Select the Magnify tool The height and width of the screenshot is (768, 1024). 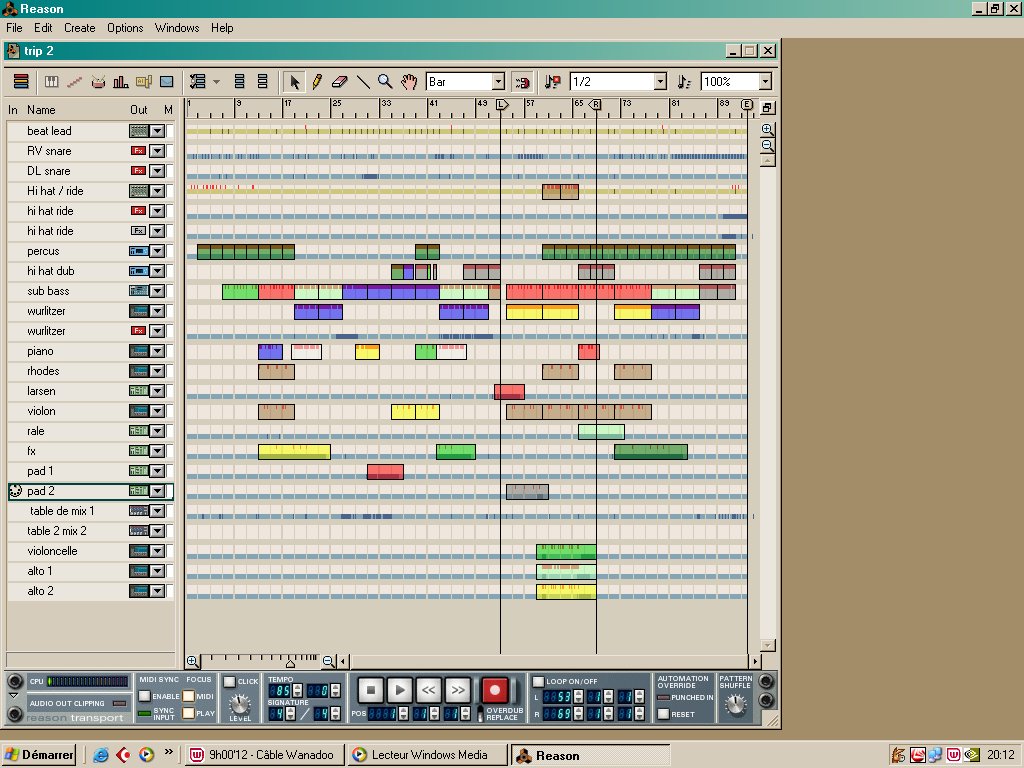(385, 82)
